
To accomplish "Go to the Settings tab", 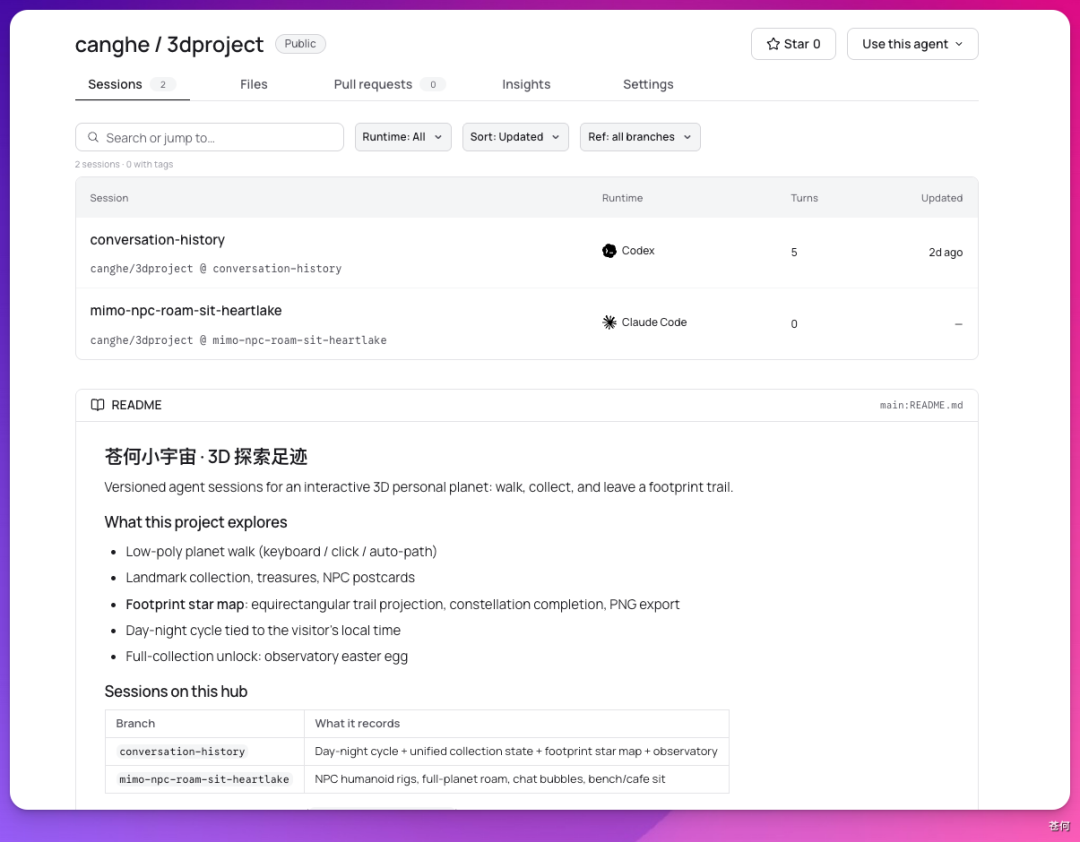I will coord(647,84).
